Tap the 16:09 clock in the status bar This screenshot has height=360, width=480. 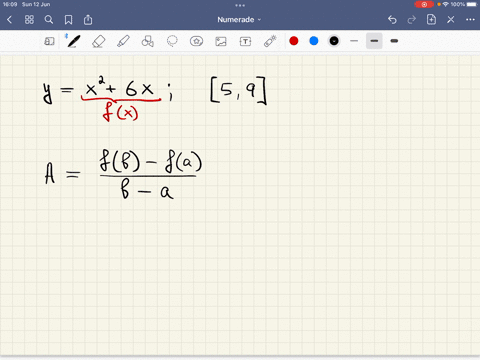coord(10,5)
